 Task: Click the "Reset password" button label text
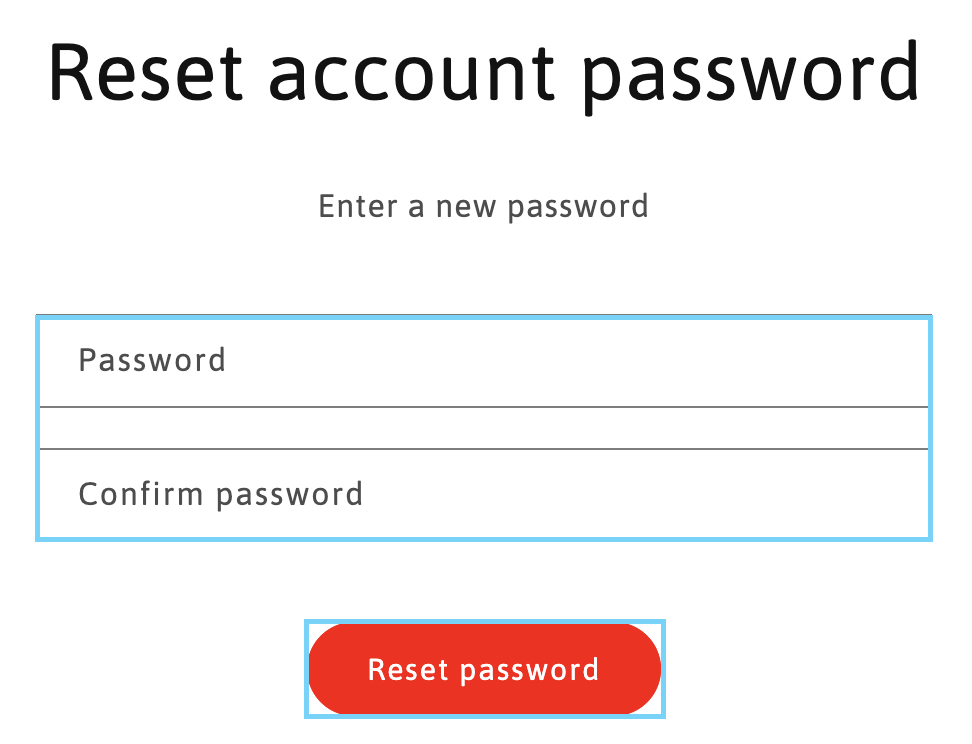coord(484,670)
